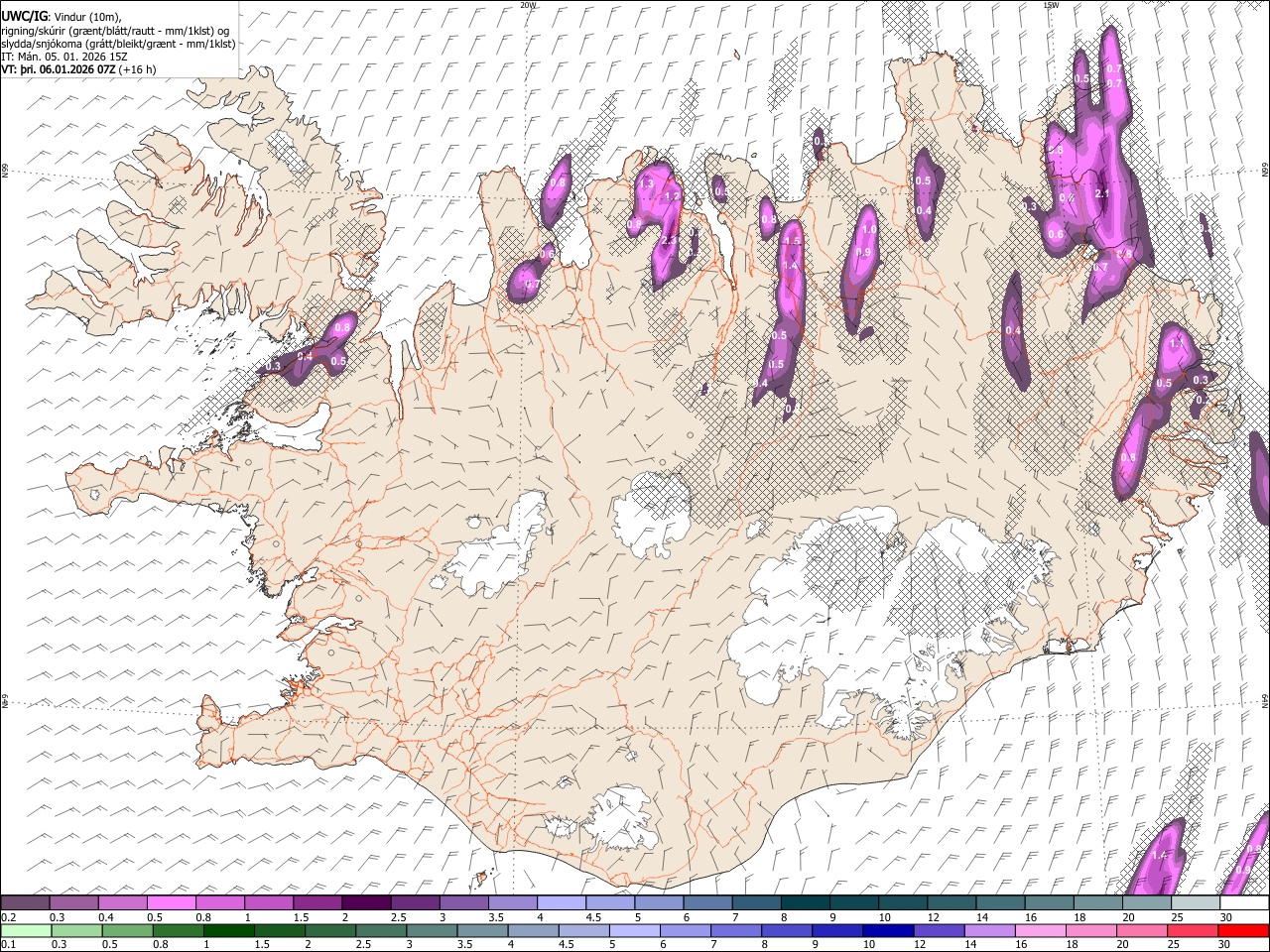Click the "IT: Mán. 05. 01. 2026 15Z" line
1270x952 pixels.
[64, 58]
